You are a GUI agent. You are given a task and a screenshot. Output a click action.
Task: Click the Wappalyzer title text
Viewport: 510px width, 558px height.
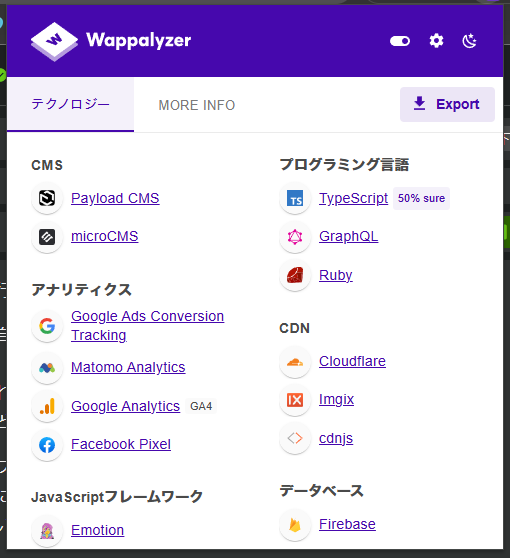(139, 41)
